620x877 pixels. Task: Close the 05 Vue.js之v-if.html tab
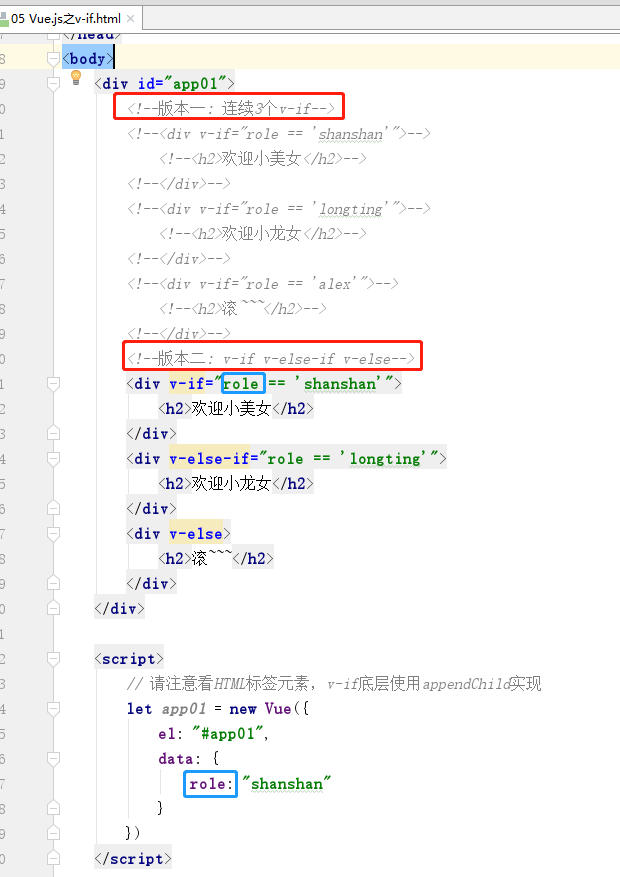(130, 18)
